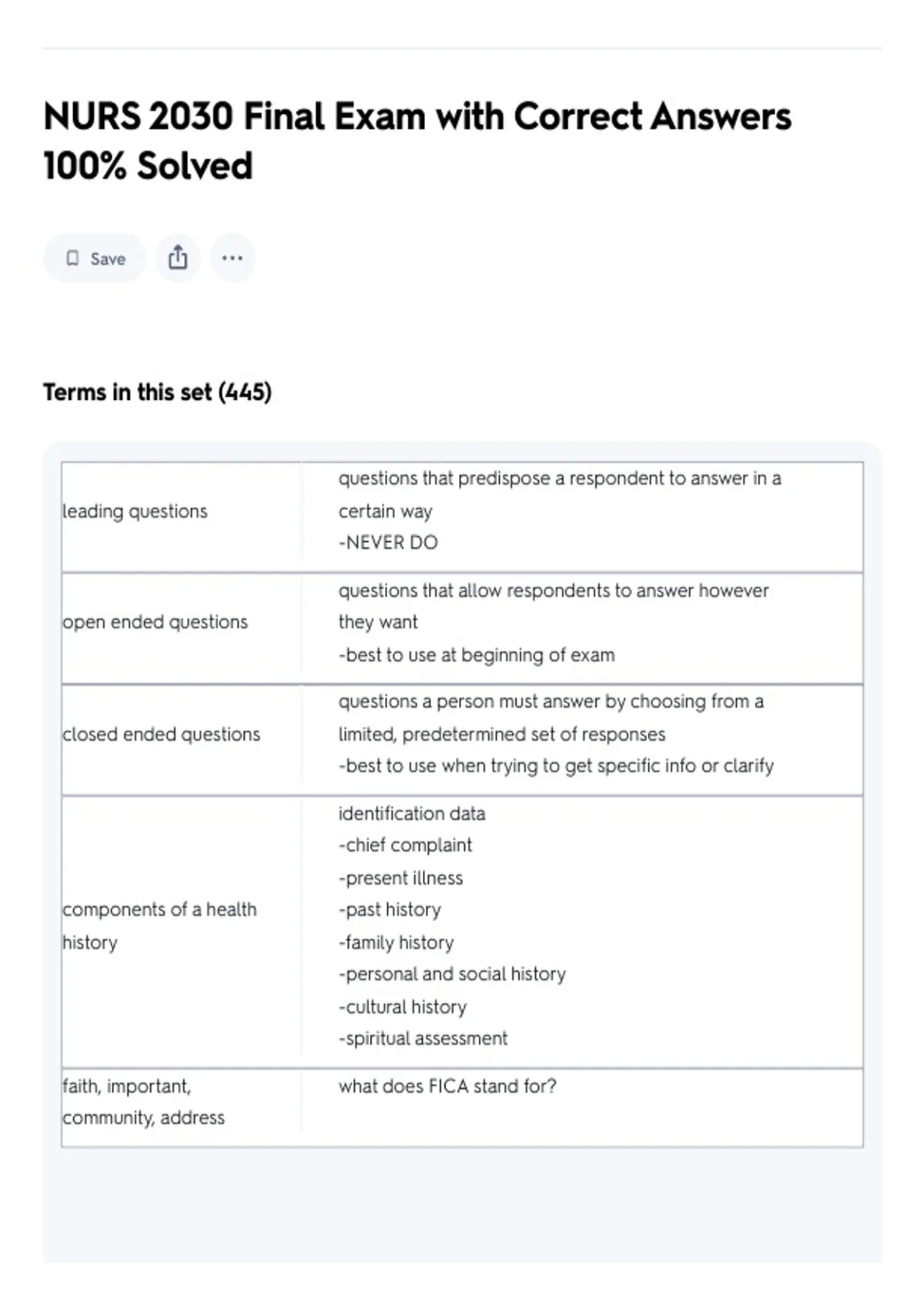
Task: Click the study set title heading
Action: (417, 141)
